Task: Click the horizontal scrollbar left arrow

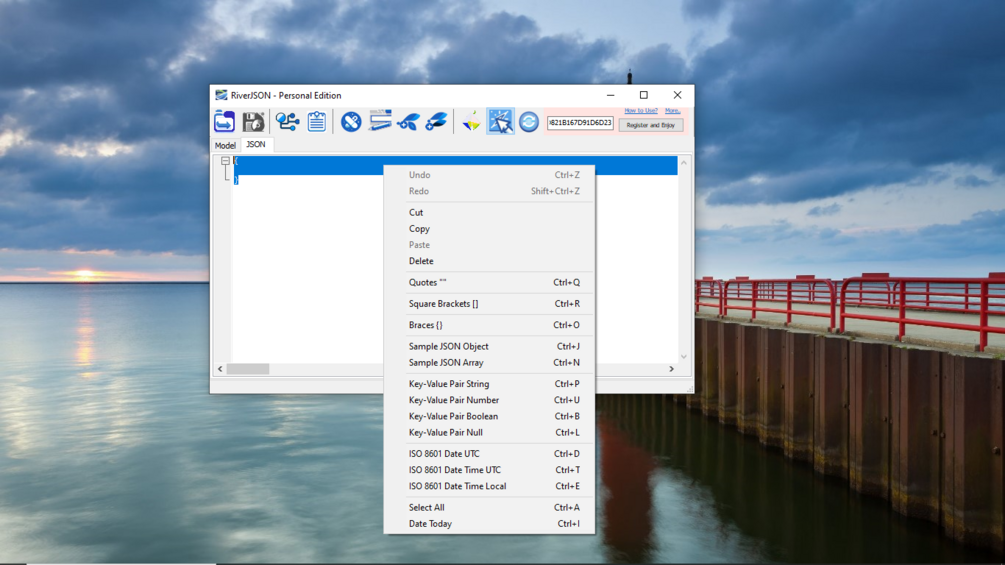Action: [x=220, y=369]
